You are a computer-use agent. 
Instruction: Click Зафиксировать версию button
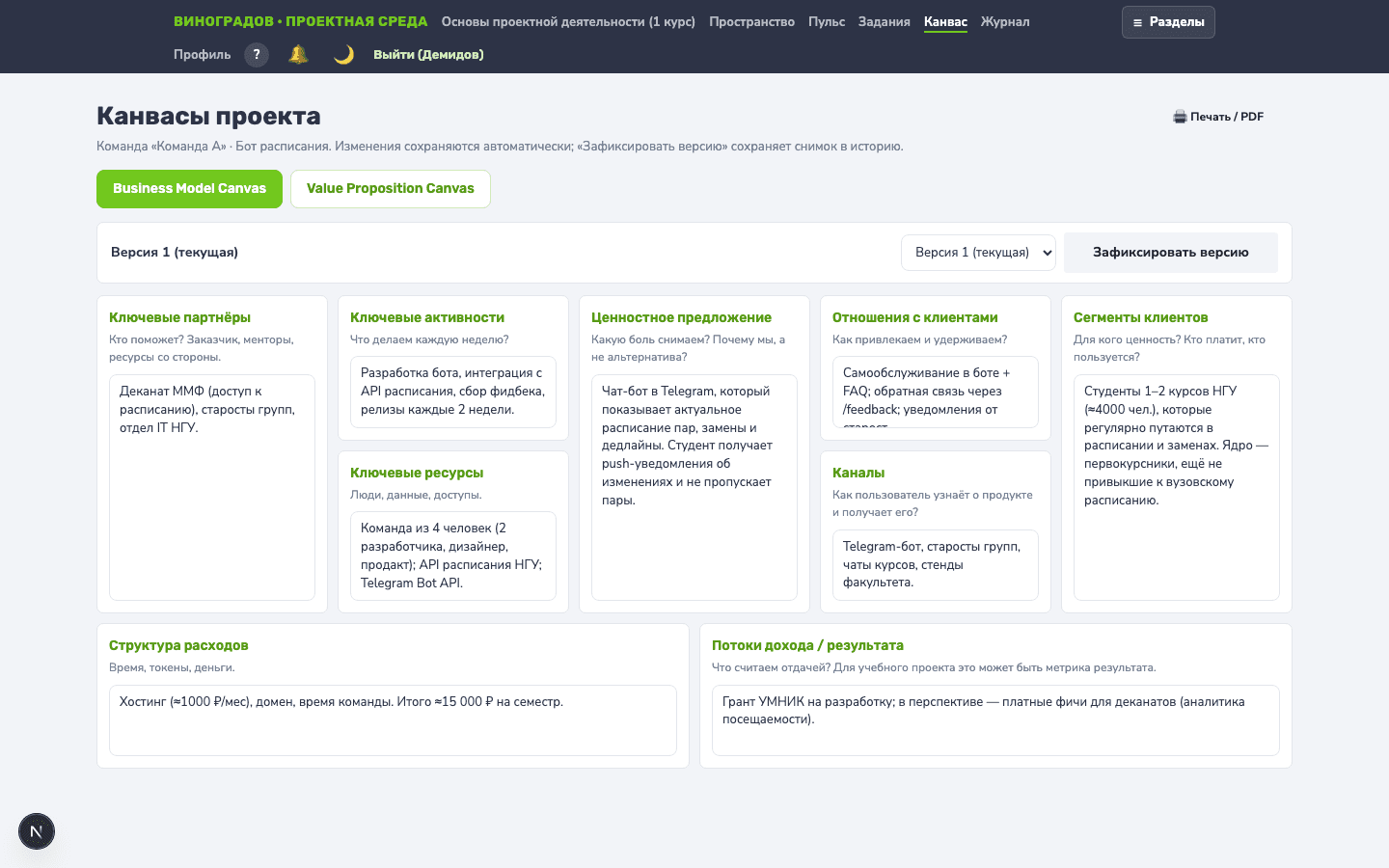(x=1171, y=253)
